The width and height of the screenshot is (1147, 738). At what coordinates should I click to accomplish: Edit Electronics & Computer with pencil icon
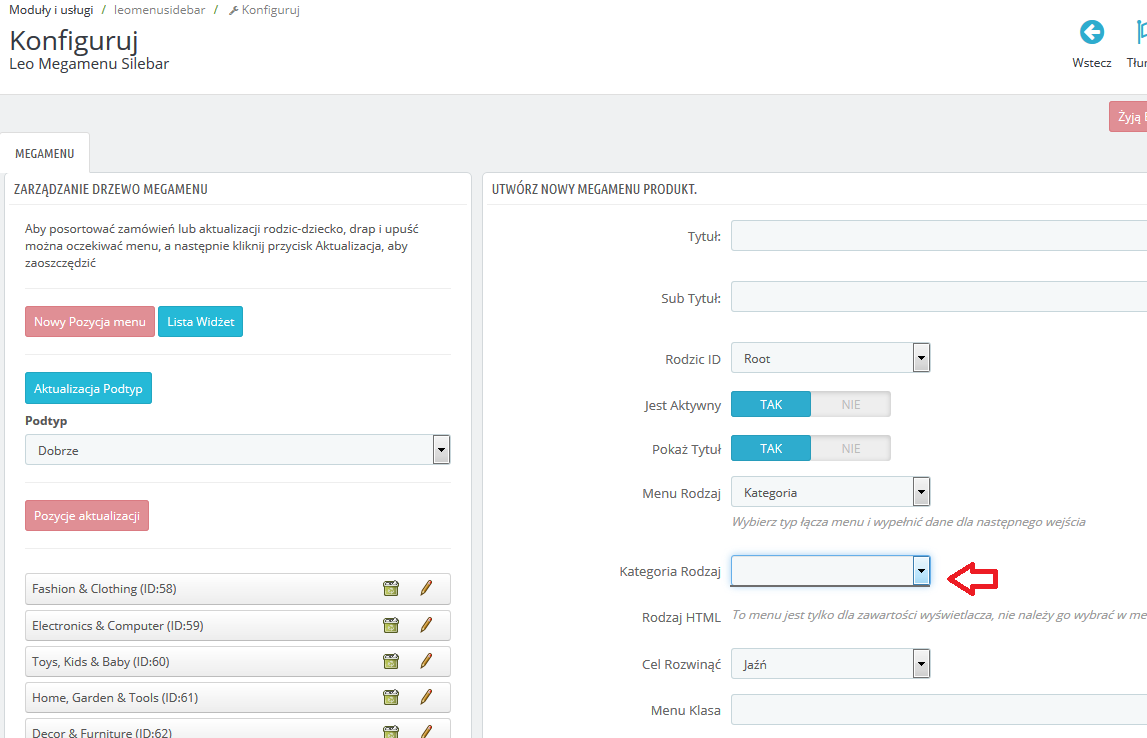[426, 625]
